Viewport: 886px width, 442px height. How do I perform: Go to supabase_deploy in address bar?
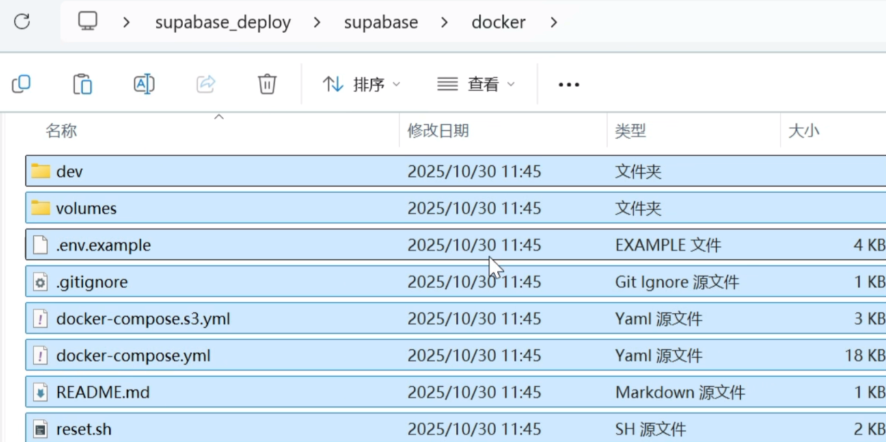coord(223,23)
